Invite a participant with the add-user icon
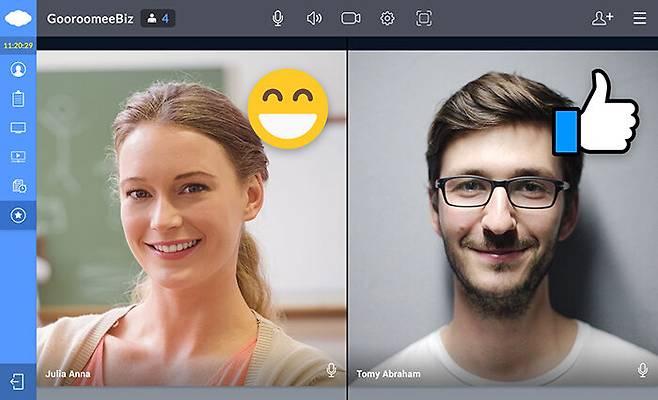Screen dimensions: 658x400 coord(602,18)
